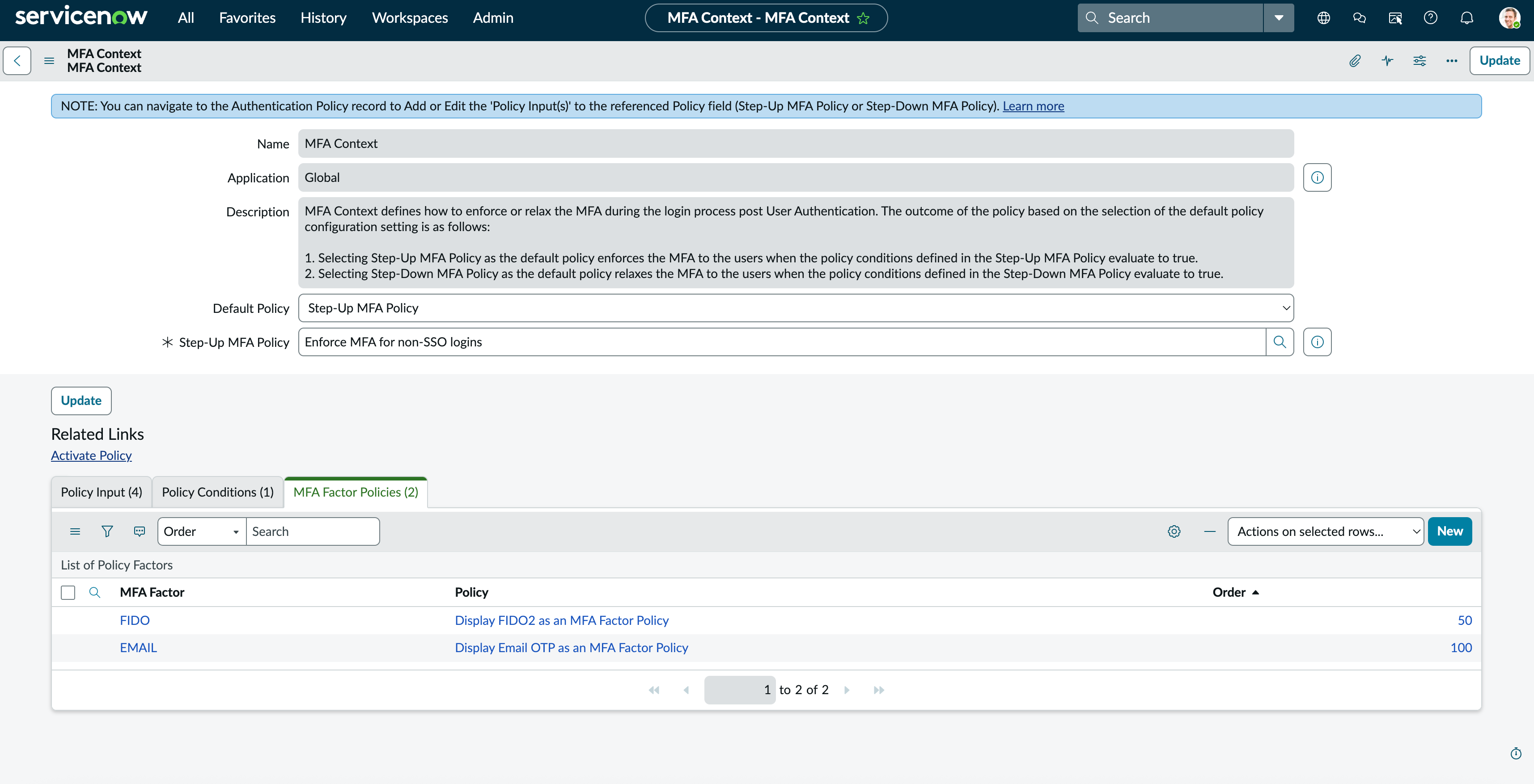Screen dimensions: 1534x784
Task: Toggle column search magnifier icon
Action: click(95, 592)
